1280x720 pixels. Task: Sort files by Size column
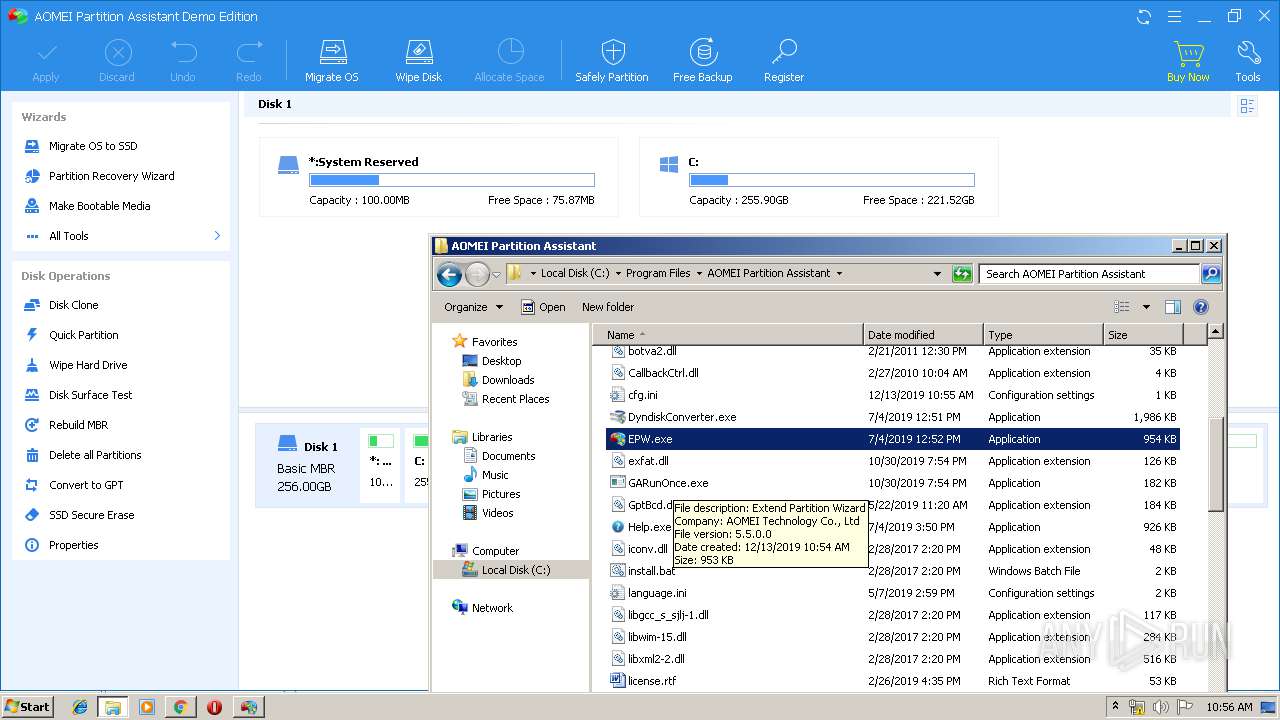coord(1143,335)
